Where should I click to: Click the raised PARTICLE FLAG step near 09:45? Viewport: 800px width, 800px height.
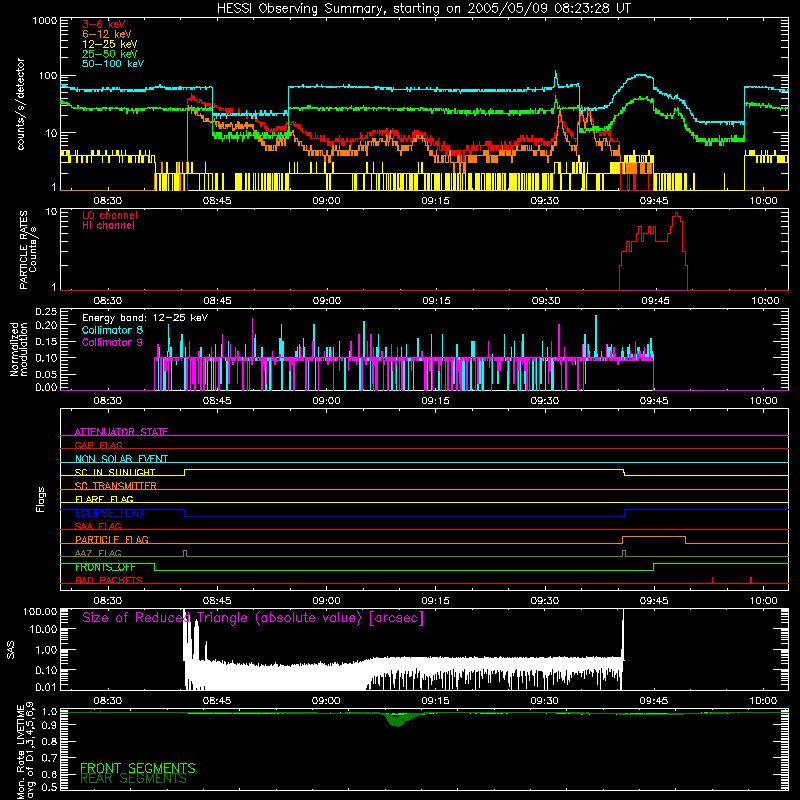654,537
